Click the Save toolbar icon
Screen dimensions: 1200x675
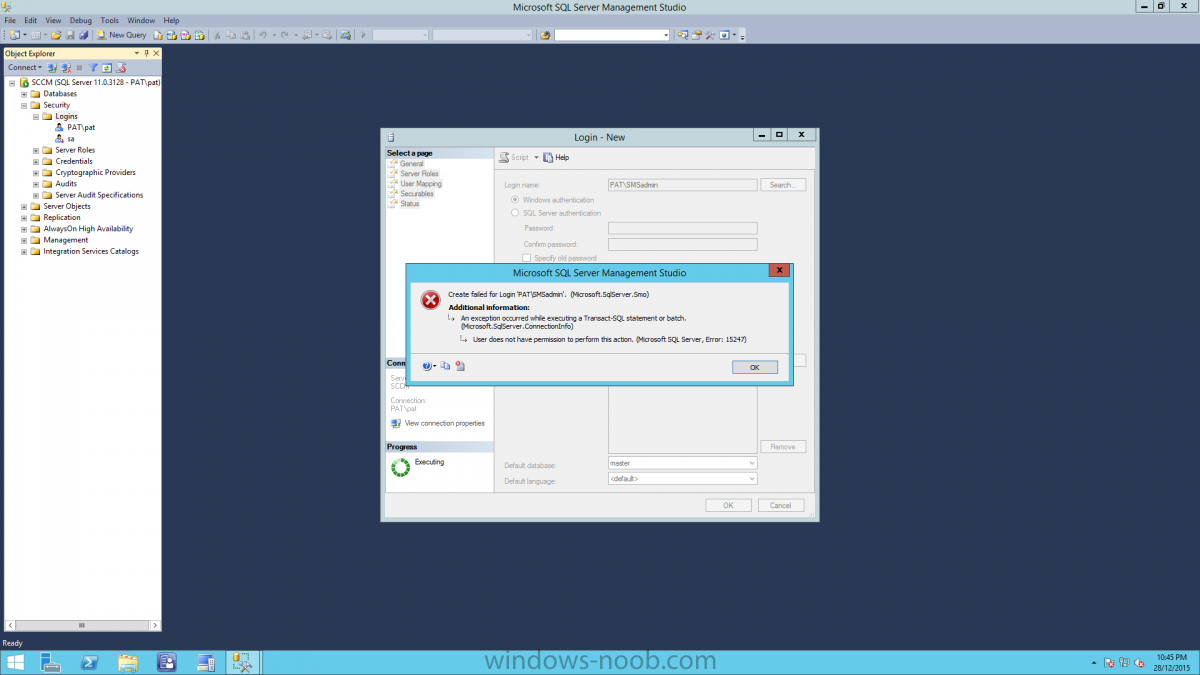pos(70,35)
